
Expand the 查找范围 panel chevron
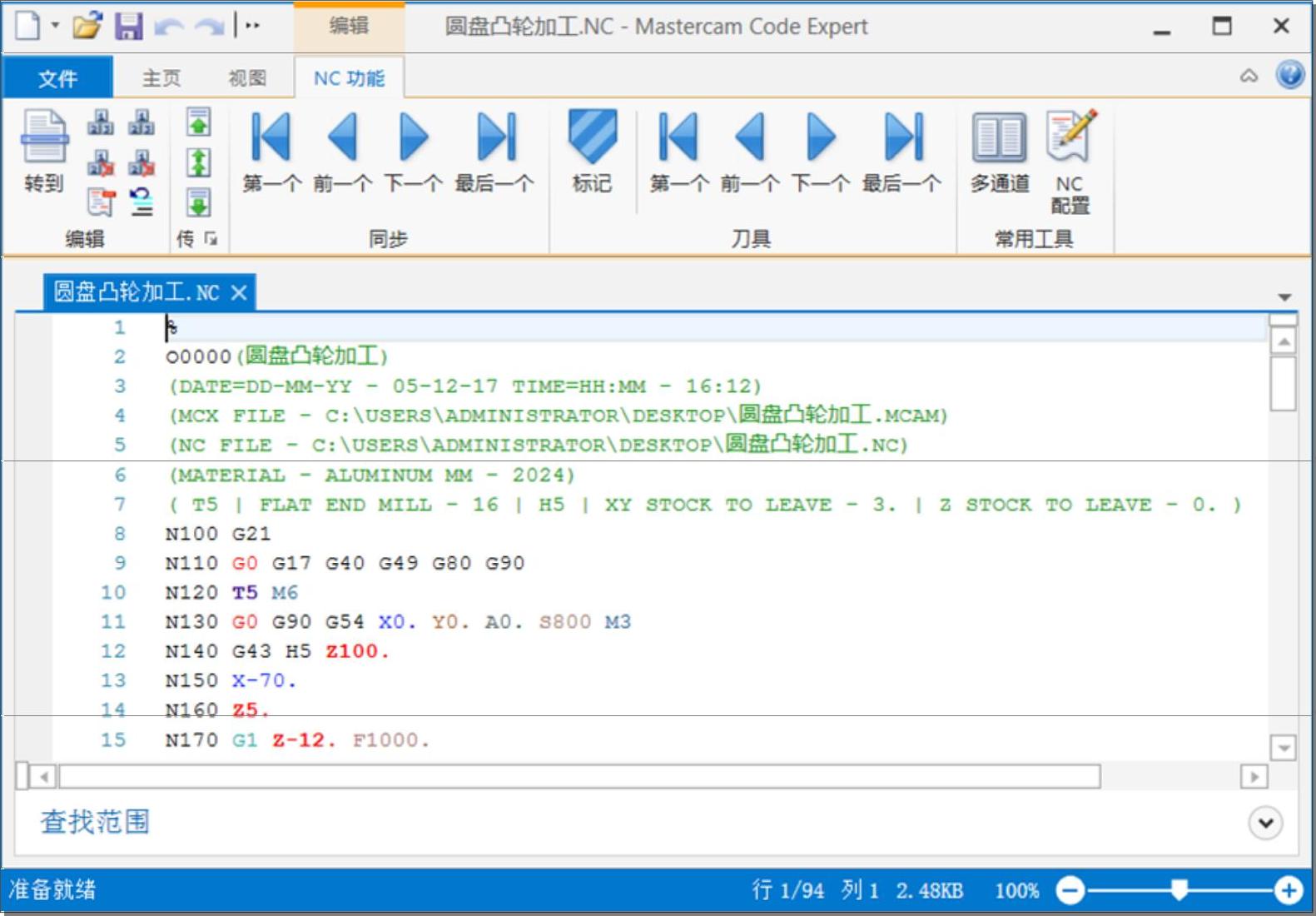[x=1265, y=823]
